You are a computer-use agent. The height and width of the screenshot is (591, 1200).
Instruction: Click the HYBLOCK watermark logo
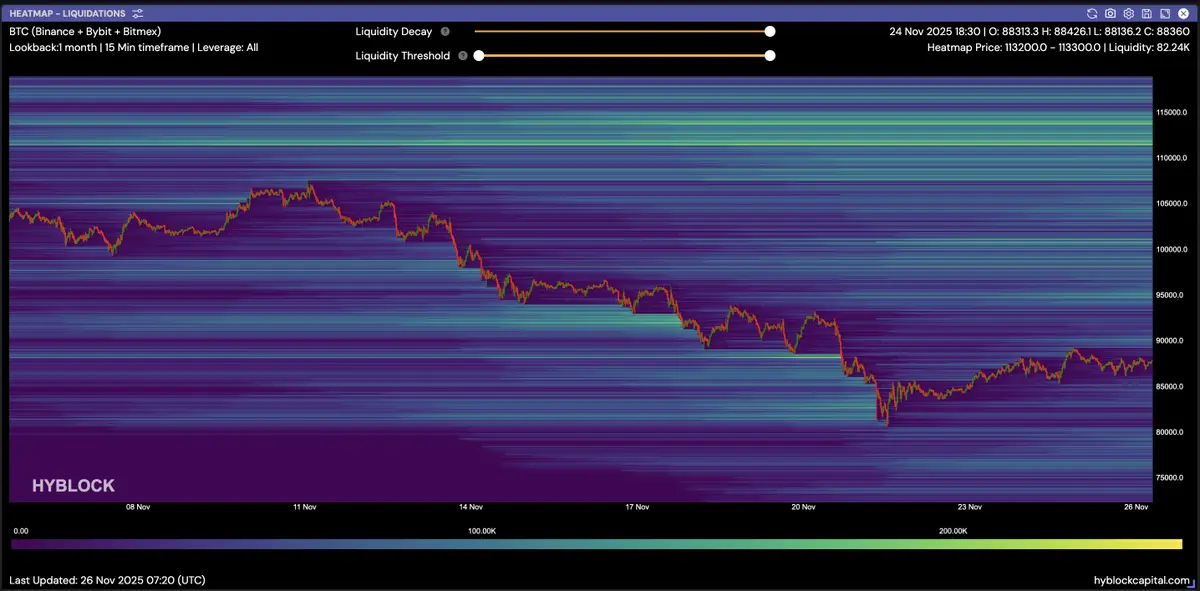pos(73,486)
